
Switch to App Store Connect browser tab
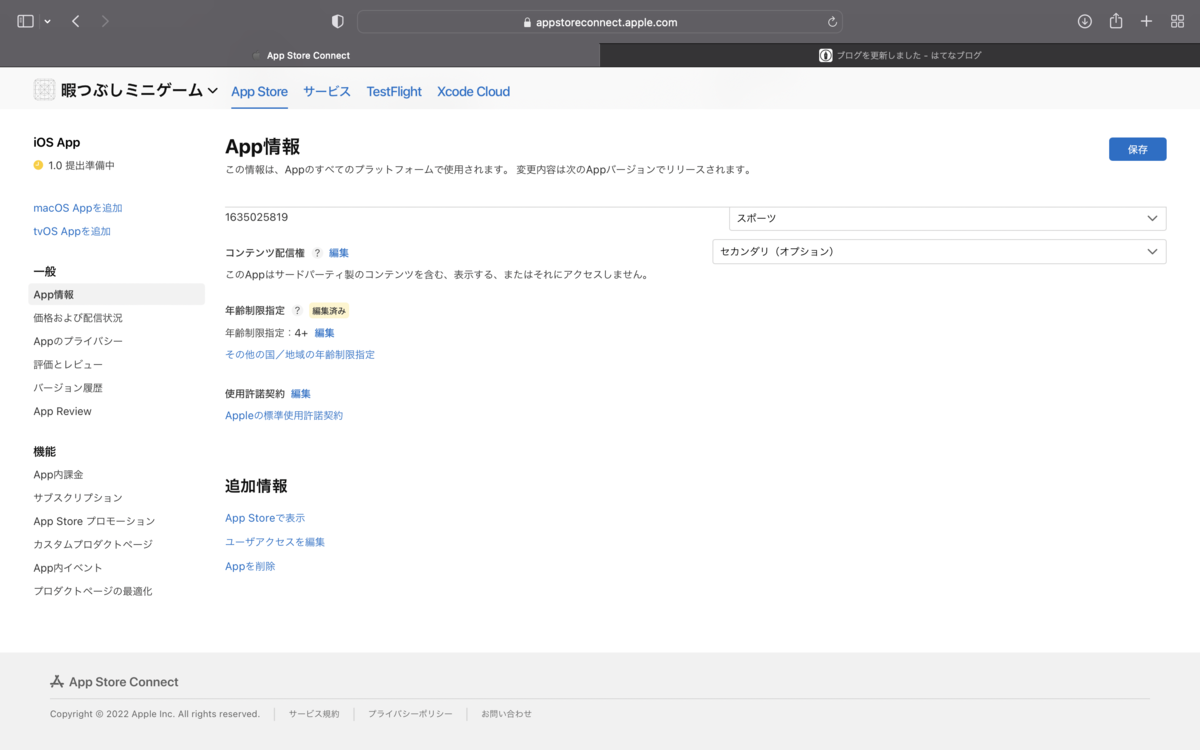tap(300, 55)
